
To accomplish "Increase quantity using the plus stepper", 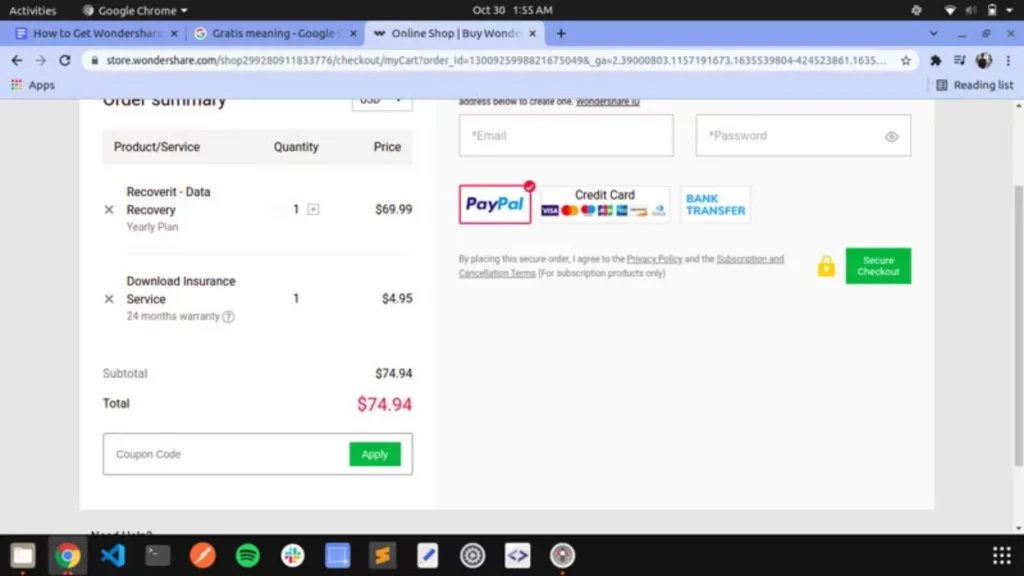I will point(312,210).
